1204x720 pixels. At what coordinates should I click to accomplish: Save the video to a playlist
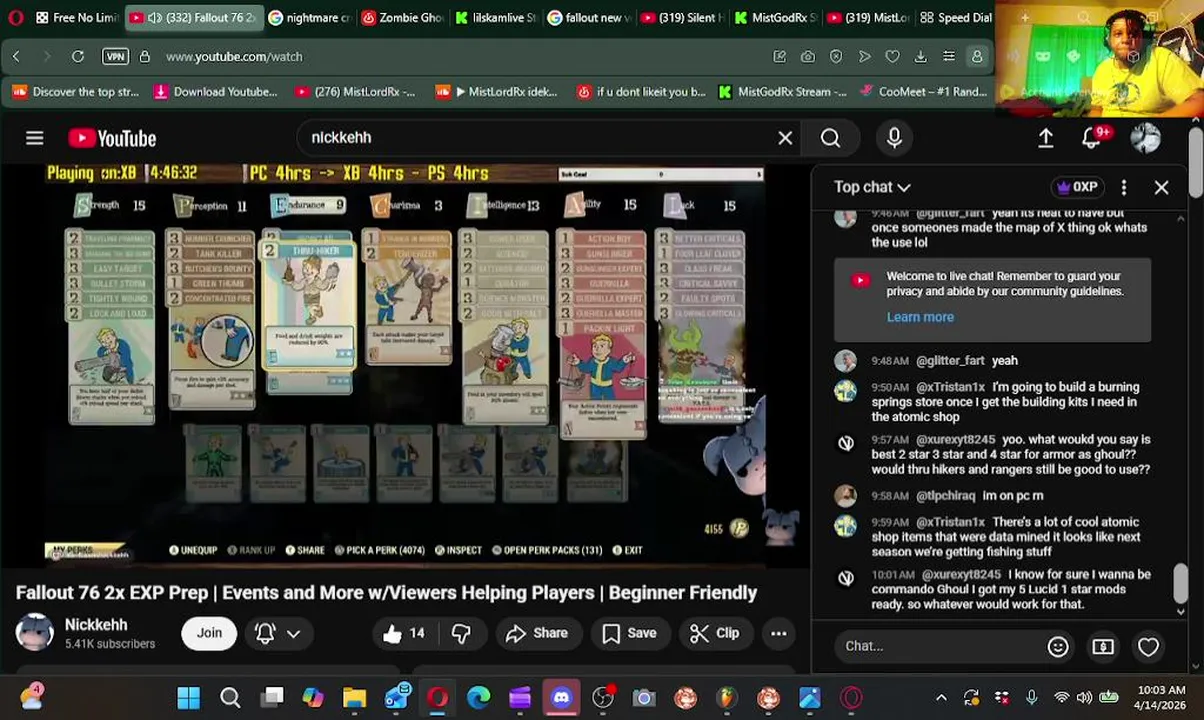point(629,633)
